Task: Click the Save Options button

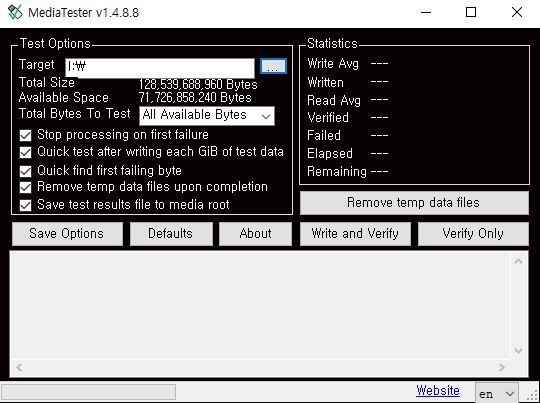Action: [x=67, y=234]
